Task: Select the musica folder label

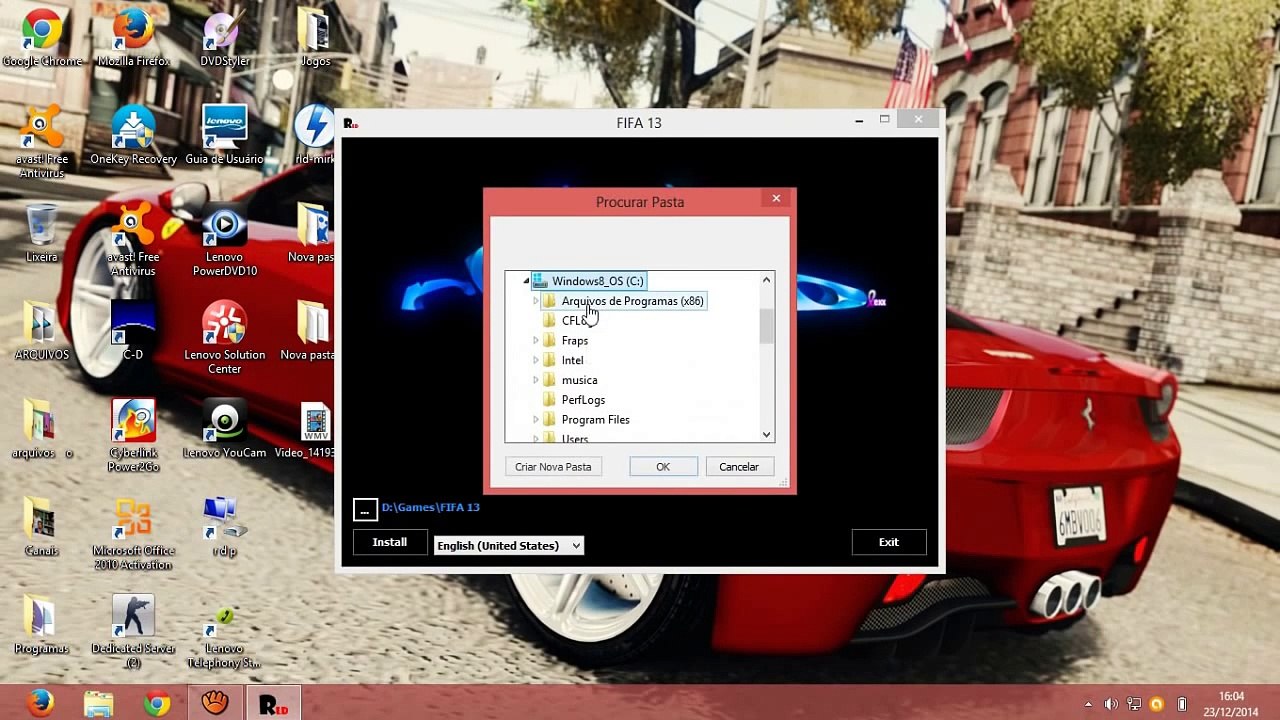Action: click(579, 380)
